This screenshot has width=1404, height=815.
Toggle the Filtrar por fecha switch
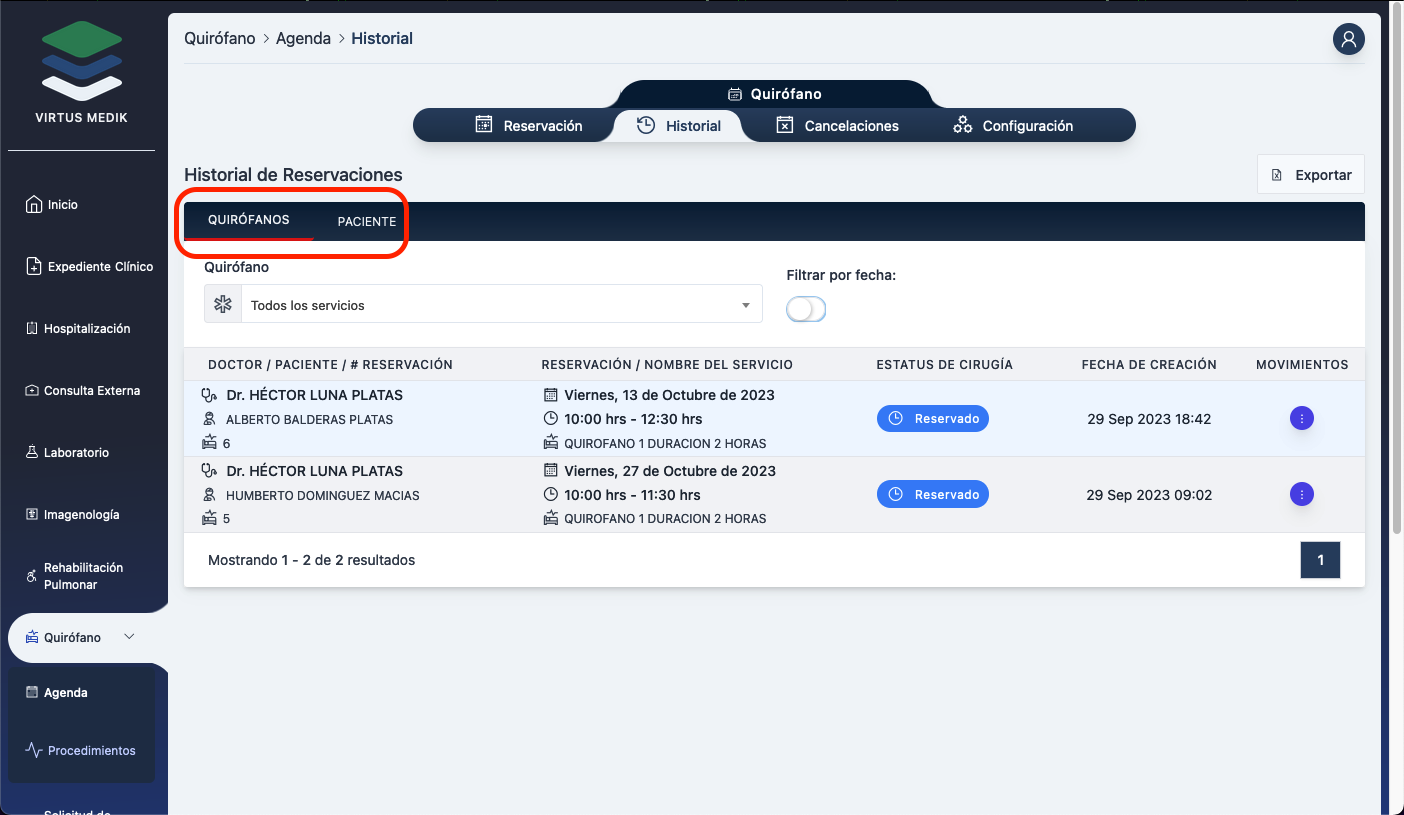(x=806, y=309)
